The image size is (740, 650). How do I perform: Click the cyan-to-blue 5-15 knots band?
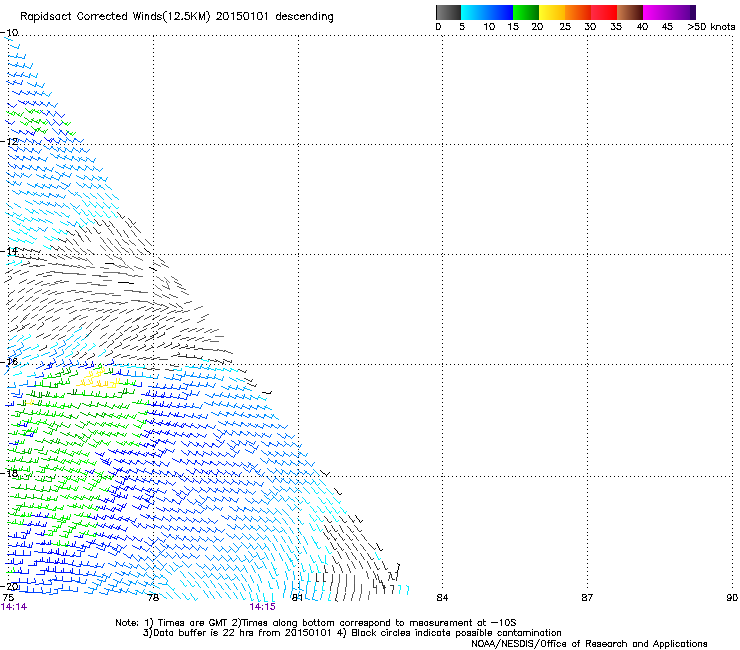click(x=487, y=12)
